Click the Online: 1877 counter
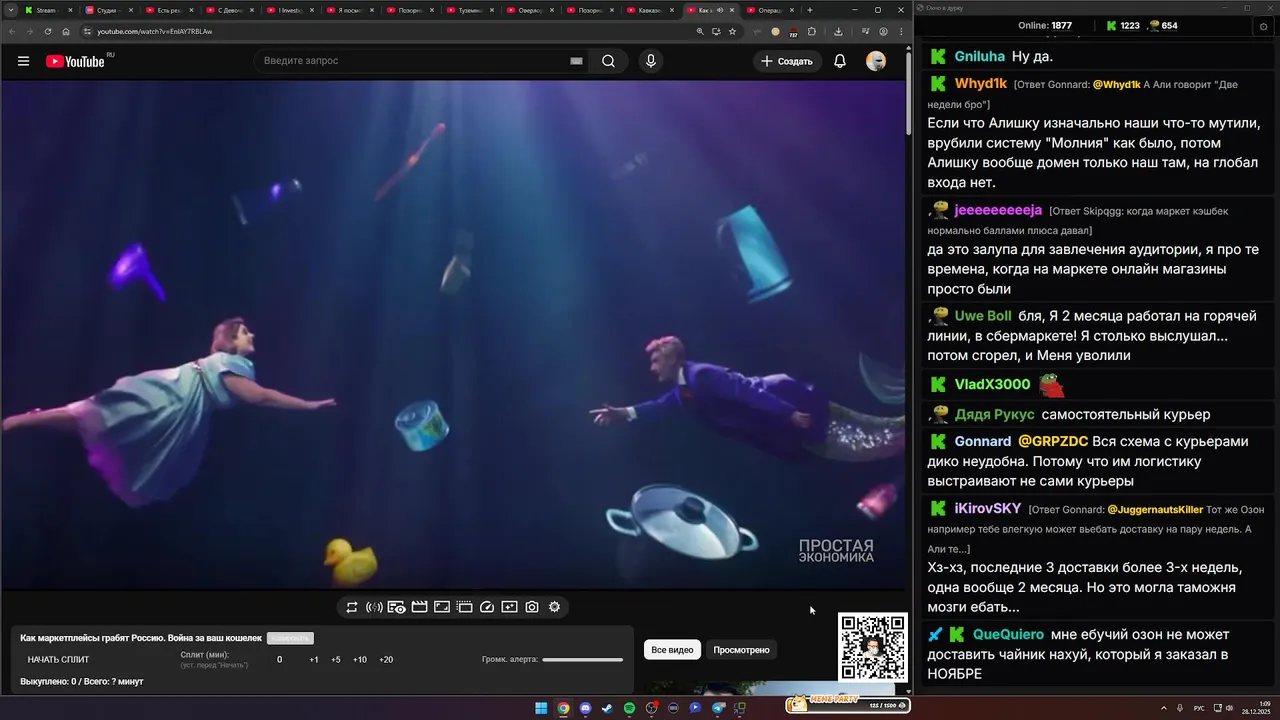 pyautogui.click(x=1045, y=26)
